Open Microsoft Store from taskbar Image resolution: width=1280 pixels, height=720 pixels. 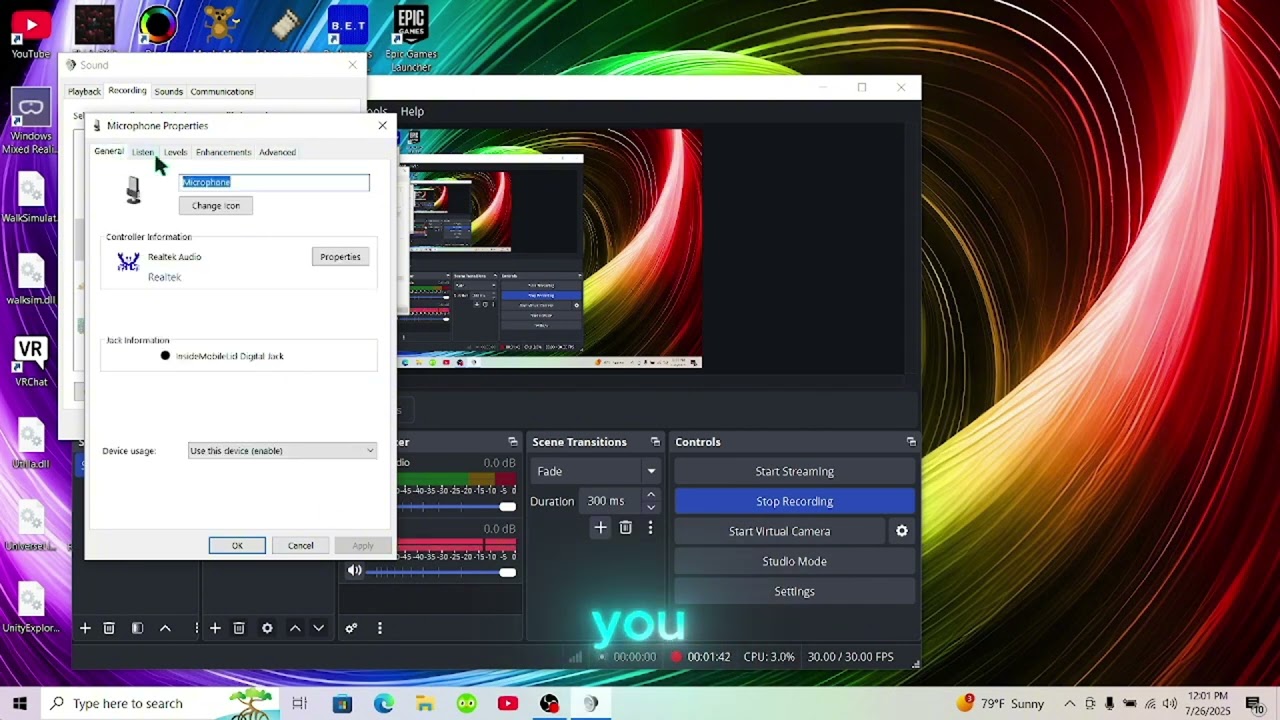342,703
